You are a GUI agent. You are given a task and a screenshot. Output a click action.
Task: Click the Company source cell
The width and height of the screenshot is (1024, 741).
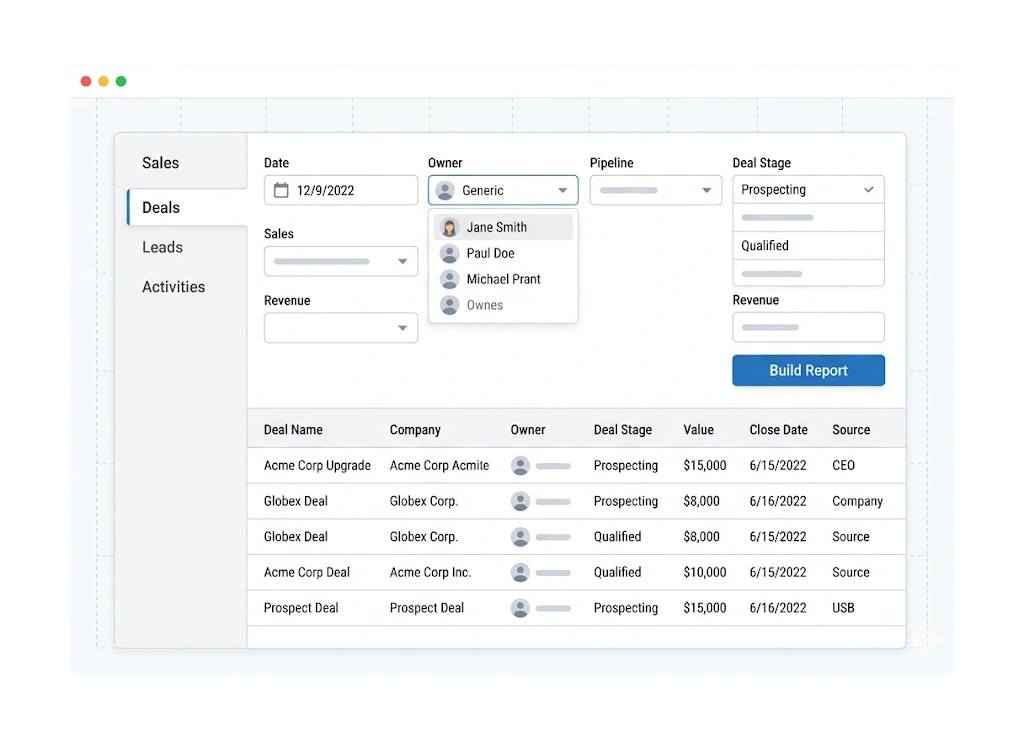click(857, 501)
